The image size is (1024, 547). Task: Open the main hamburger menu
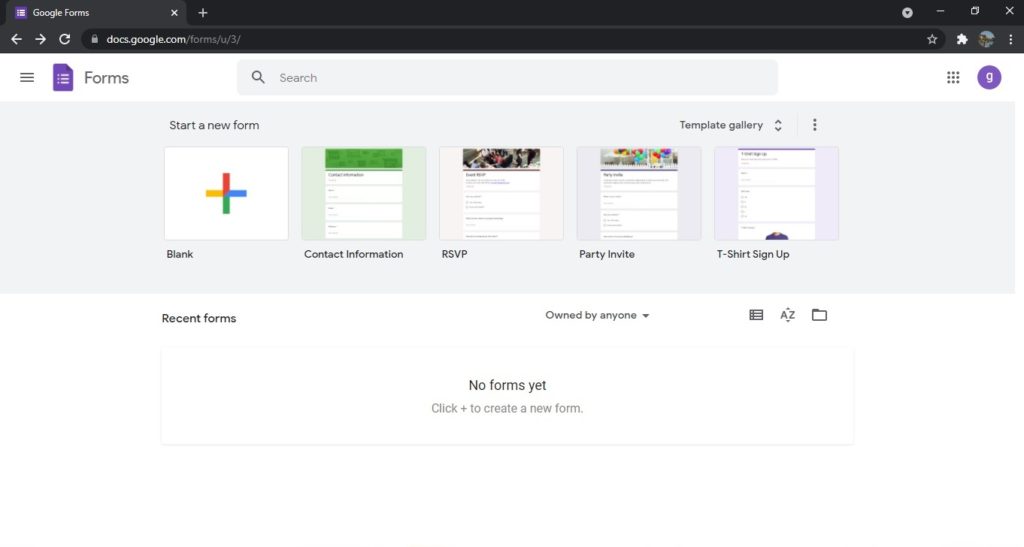coord(27,78)
